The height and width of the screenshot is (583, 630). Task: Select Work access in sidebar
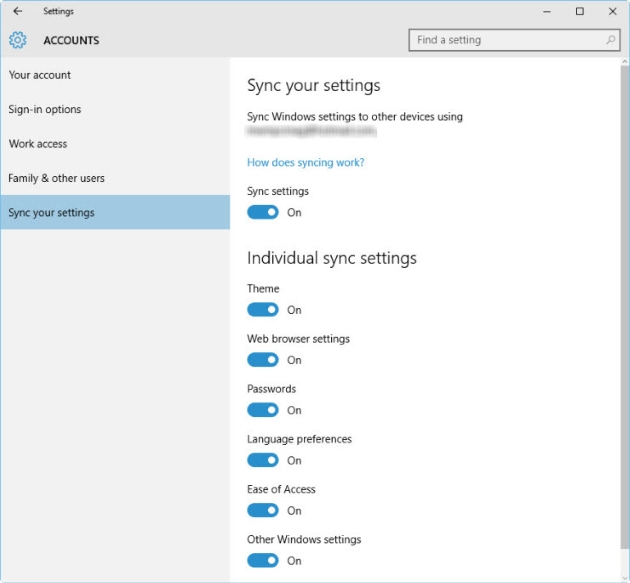pyautogui.click(x=38, y=144)
